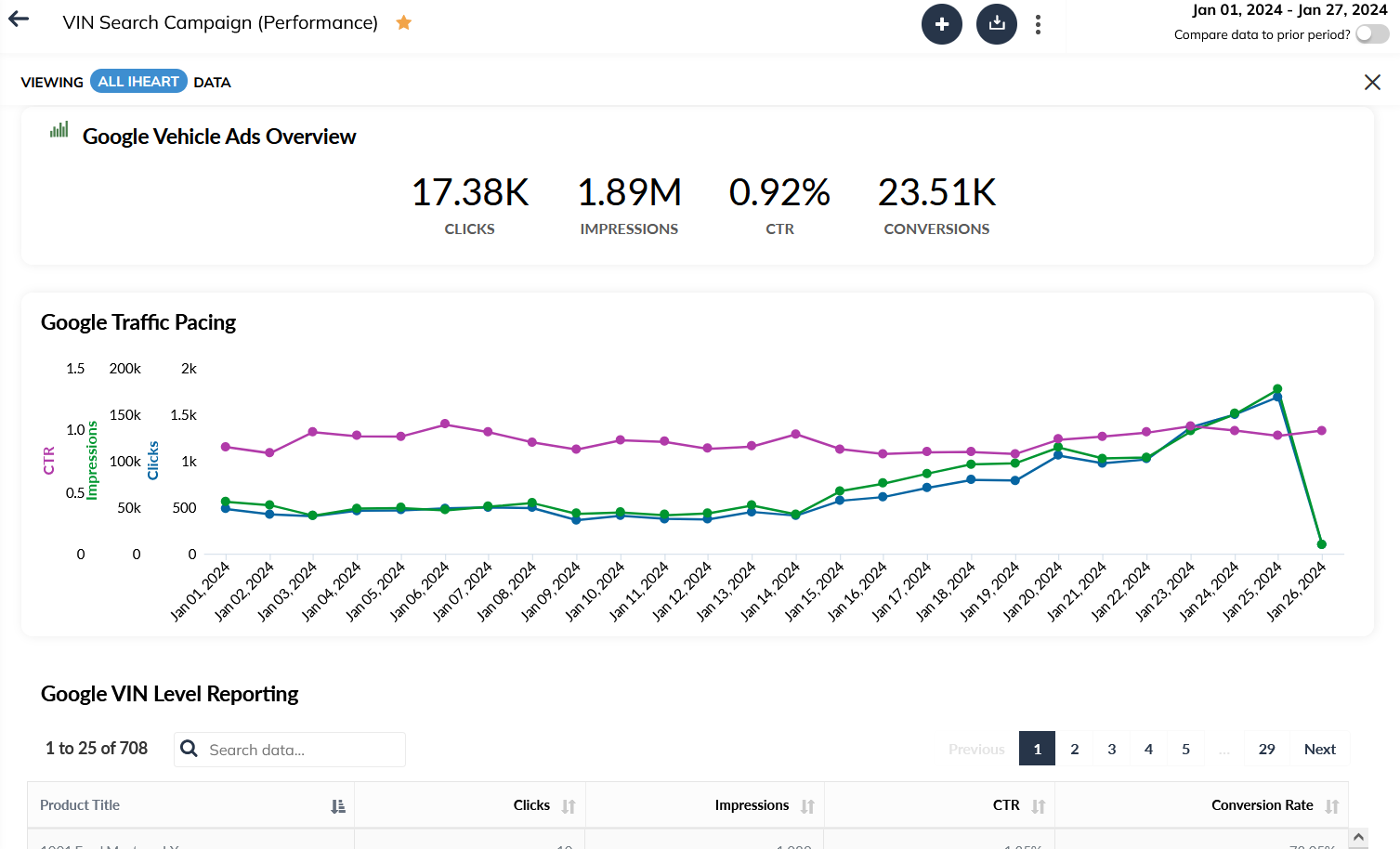The image size is (1400, 849).
Task: Close the viewing filter bar
Action: pos(1371,83)
